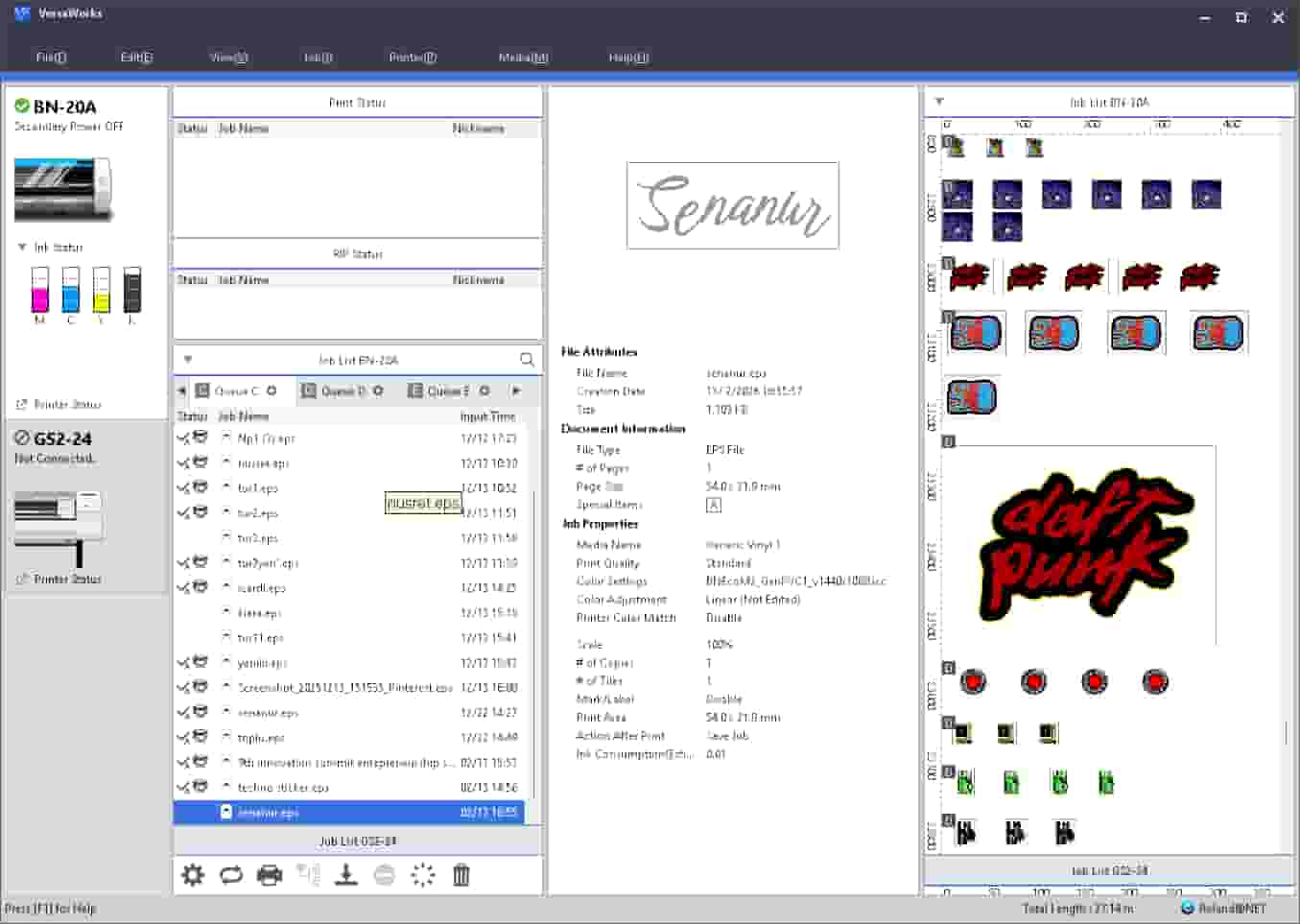Open the Printer menu

click(413, 58)
